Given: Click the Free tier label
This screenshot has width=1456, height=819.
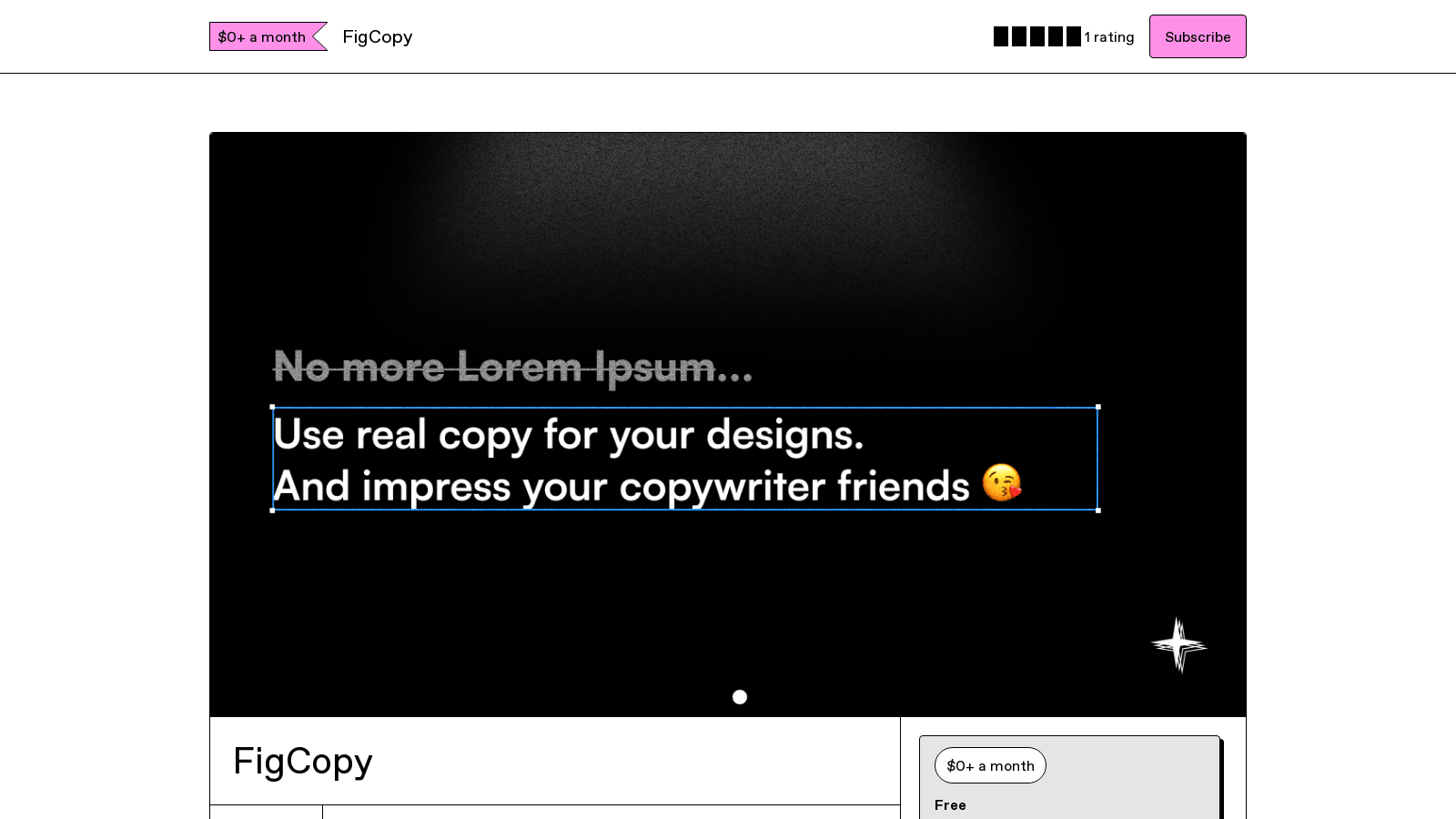Looking at the screenshot, I should click(950, 804).
